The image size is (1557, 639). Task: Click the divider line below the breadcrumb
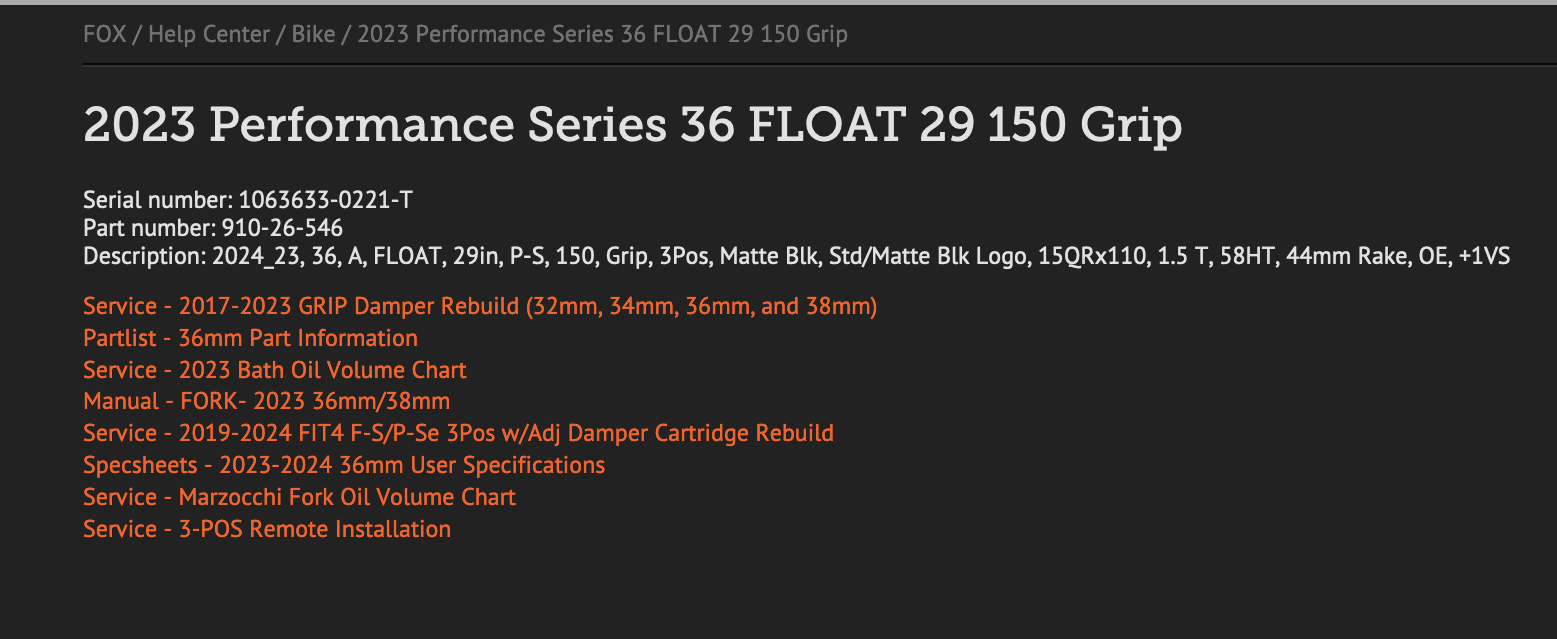click(800, 65)
